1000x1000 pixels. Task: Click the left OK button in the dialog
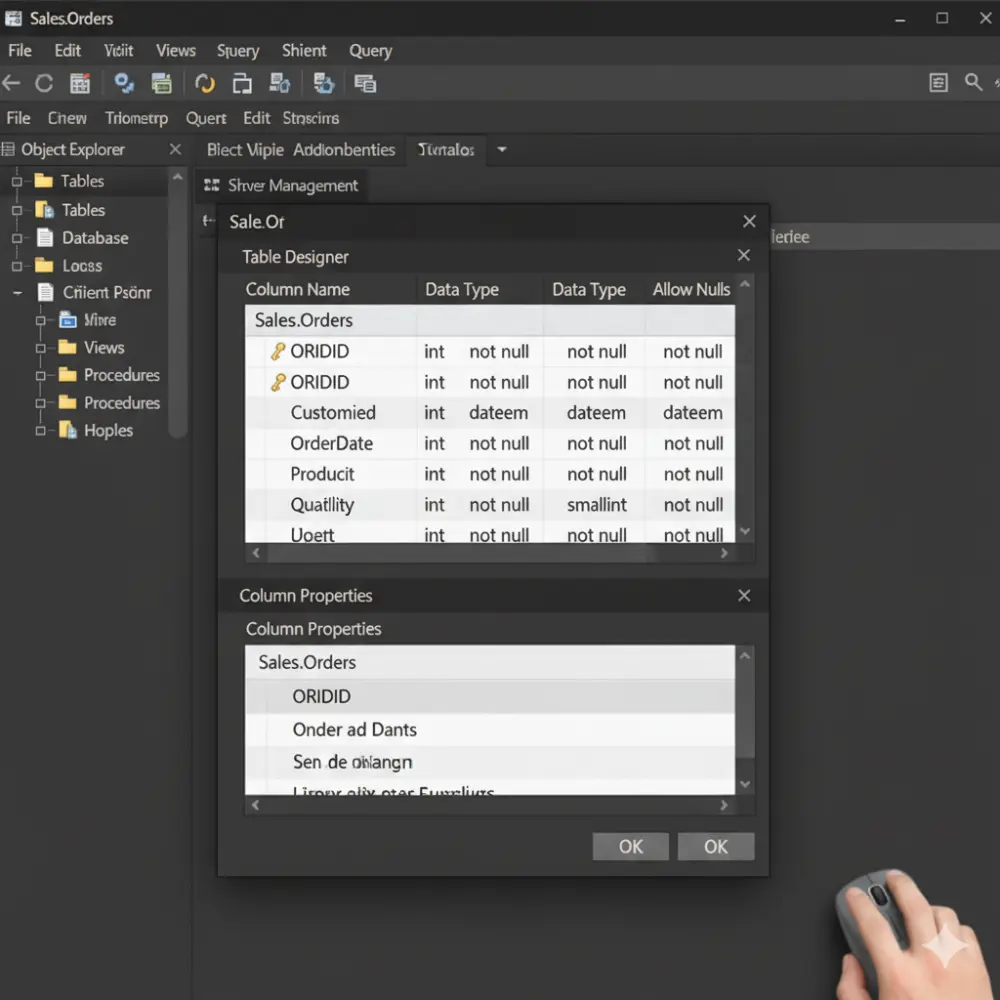630,846
